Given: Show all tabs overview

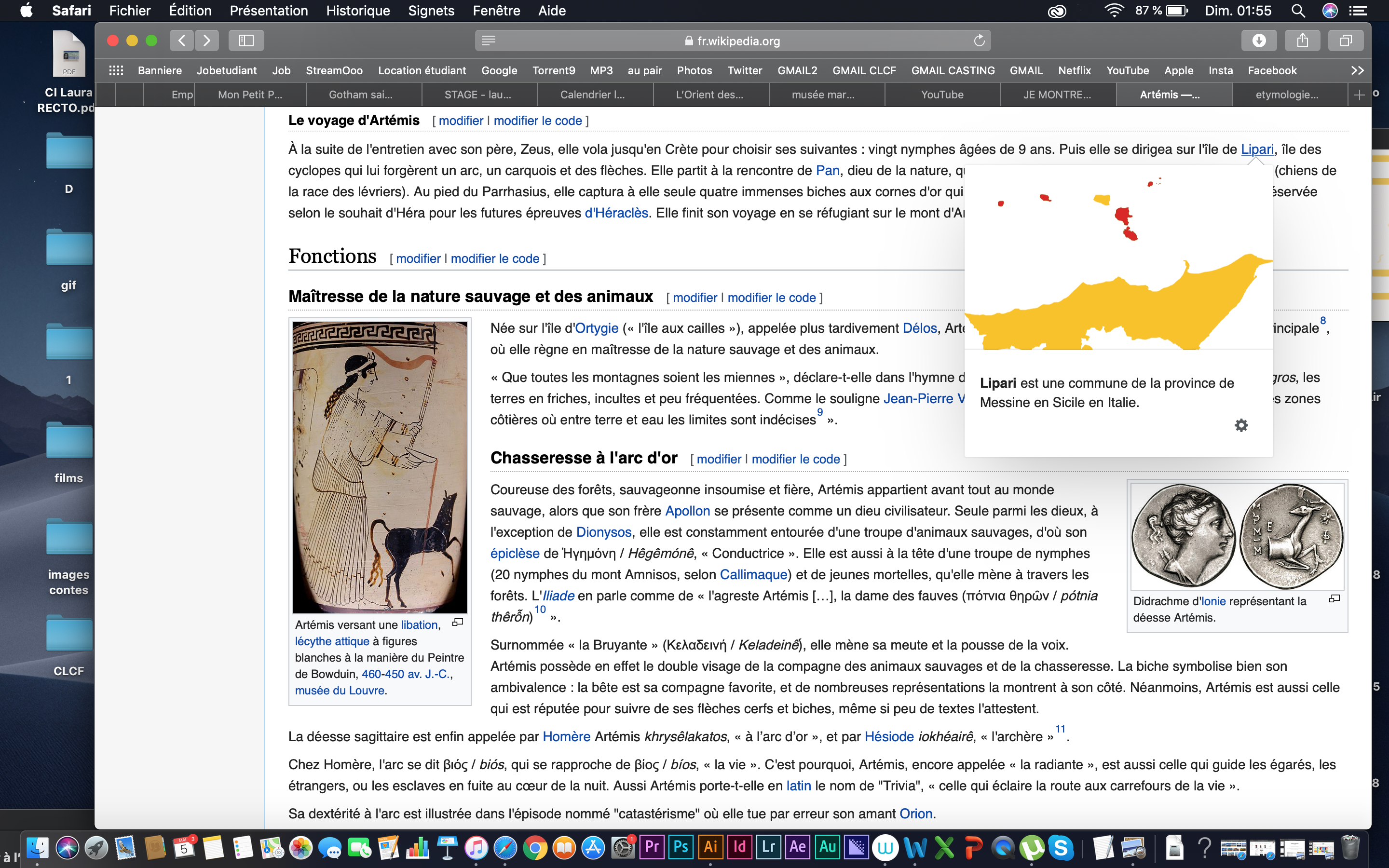Looking at the screenshot, I should pyautogui.click(x=1346, y=40).
